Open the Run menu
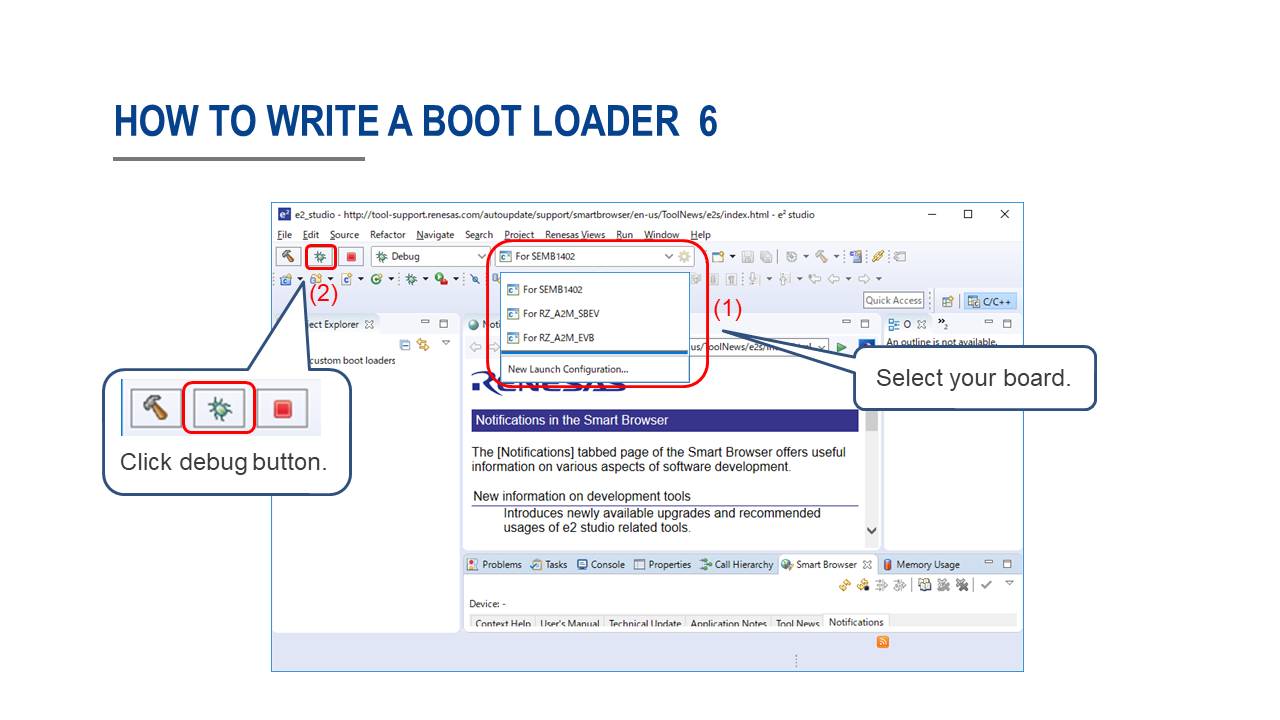 624,235
